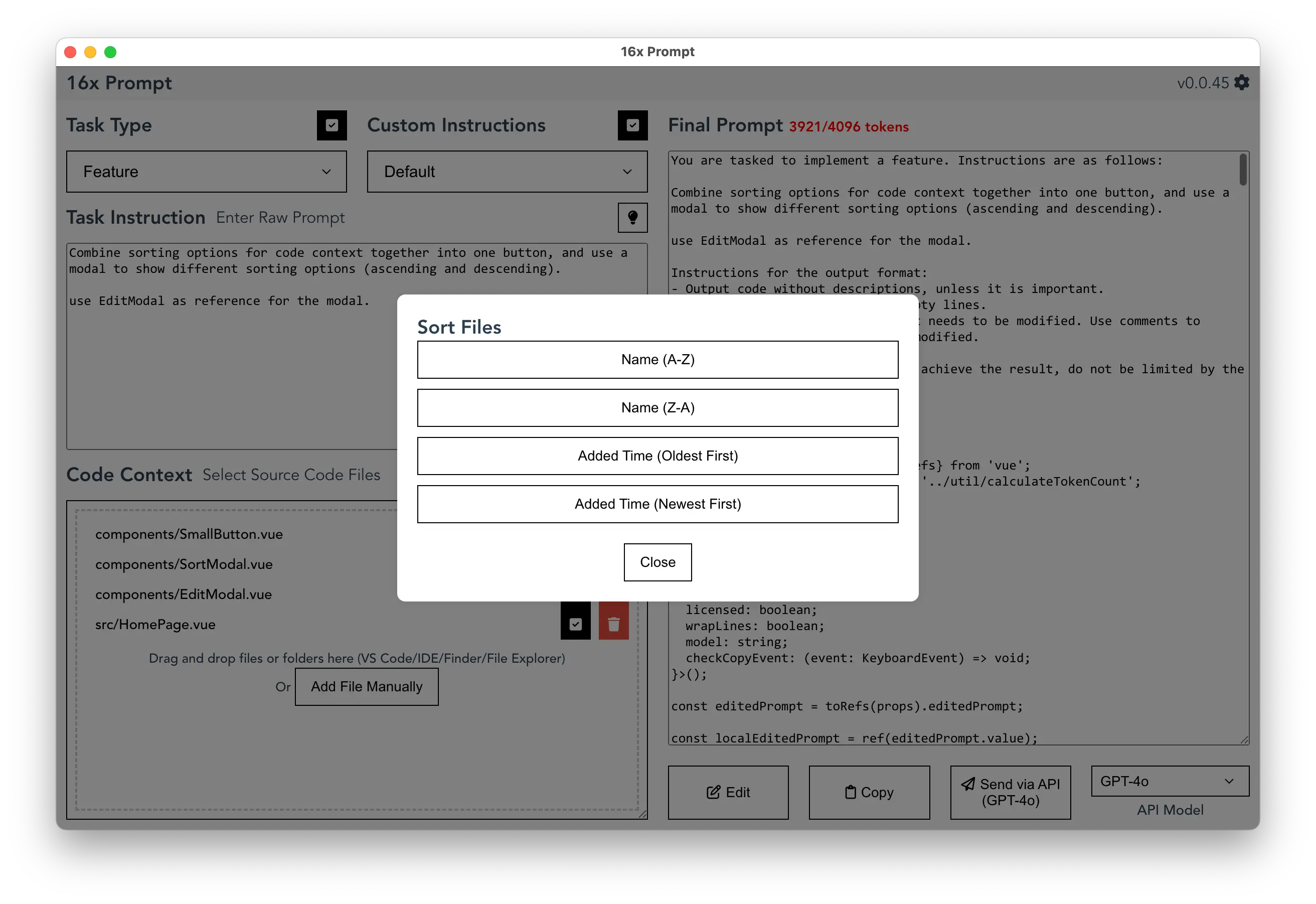Click the Final Prompt resize handle corner
Screen dimensions: 1316x904
point(1244,740)
